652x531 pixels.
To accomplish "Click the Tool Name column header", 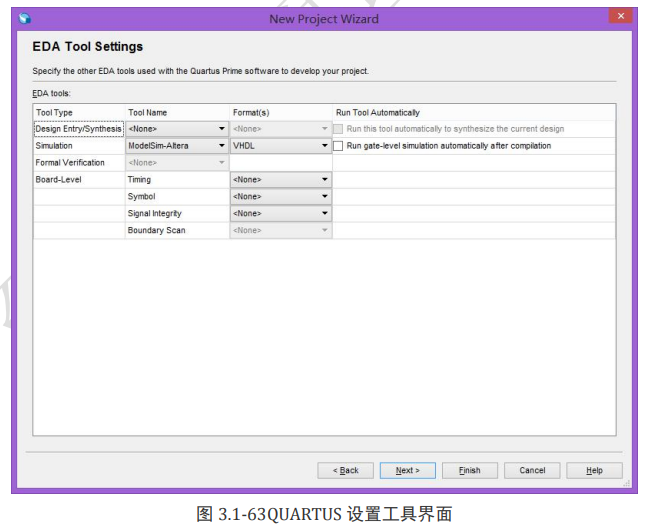I will pos(177,113).
